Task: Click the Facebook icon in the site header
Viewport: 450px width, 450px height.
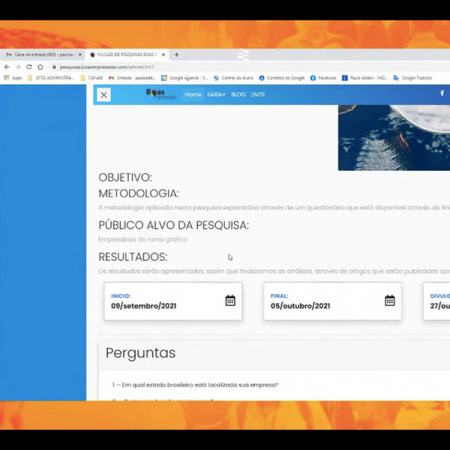Action: (442, 93)
